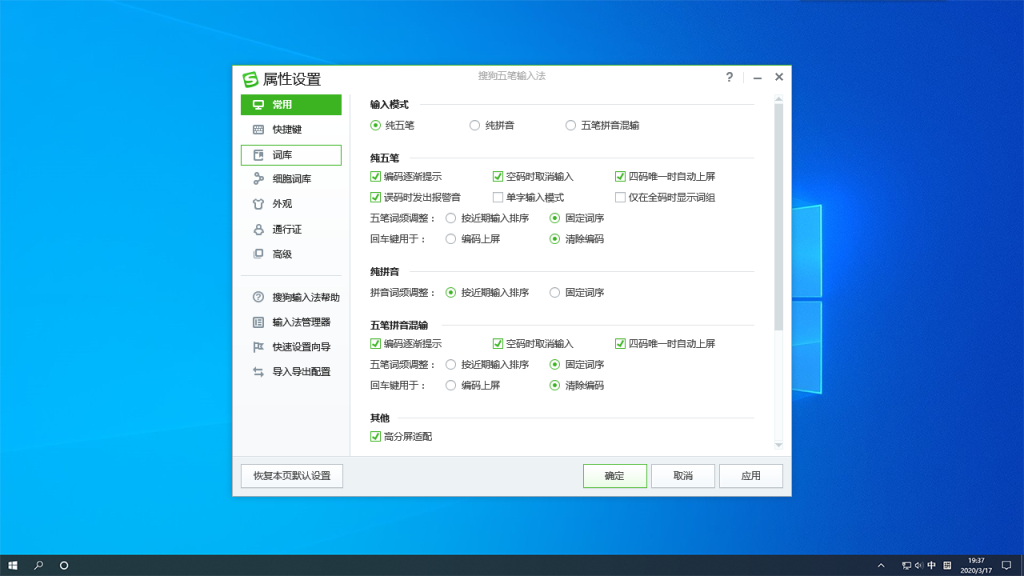Launch the 输入法管理器 from sidebar
The width and height of the screenshot is (1024, 576).
click(291, 322)
